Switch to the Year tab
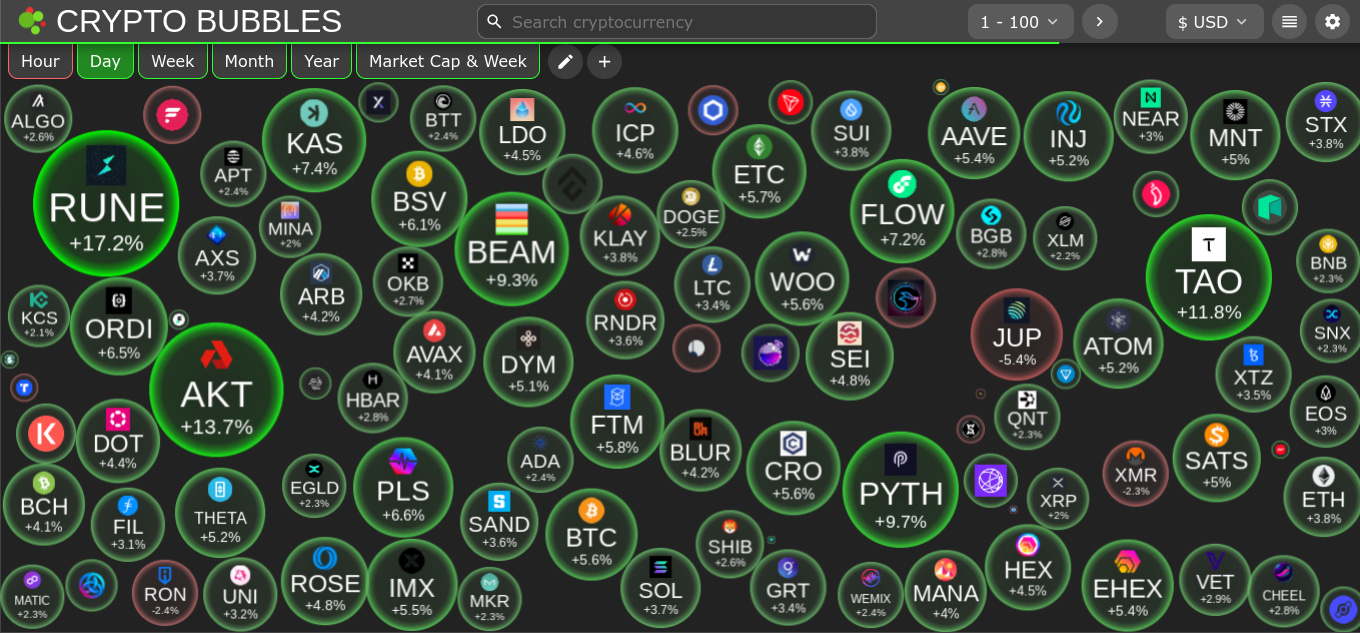Screen dimensions: 1360x633 point(321,61)
